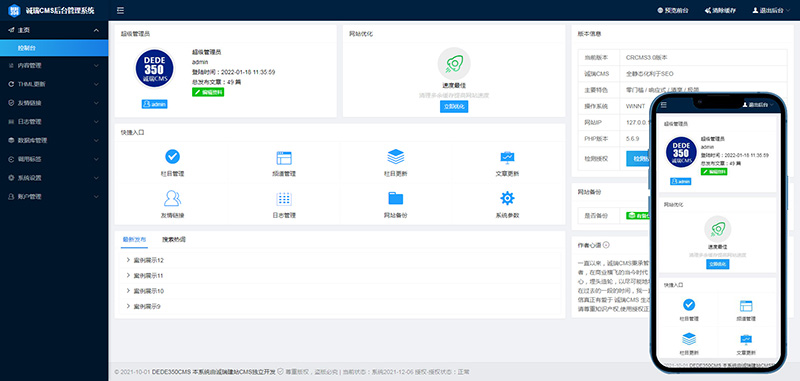Click the 内容管理 sidebar list icon
Viewport: 800px width, 381px height.
12,65
